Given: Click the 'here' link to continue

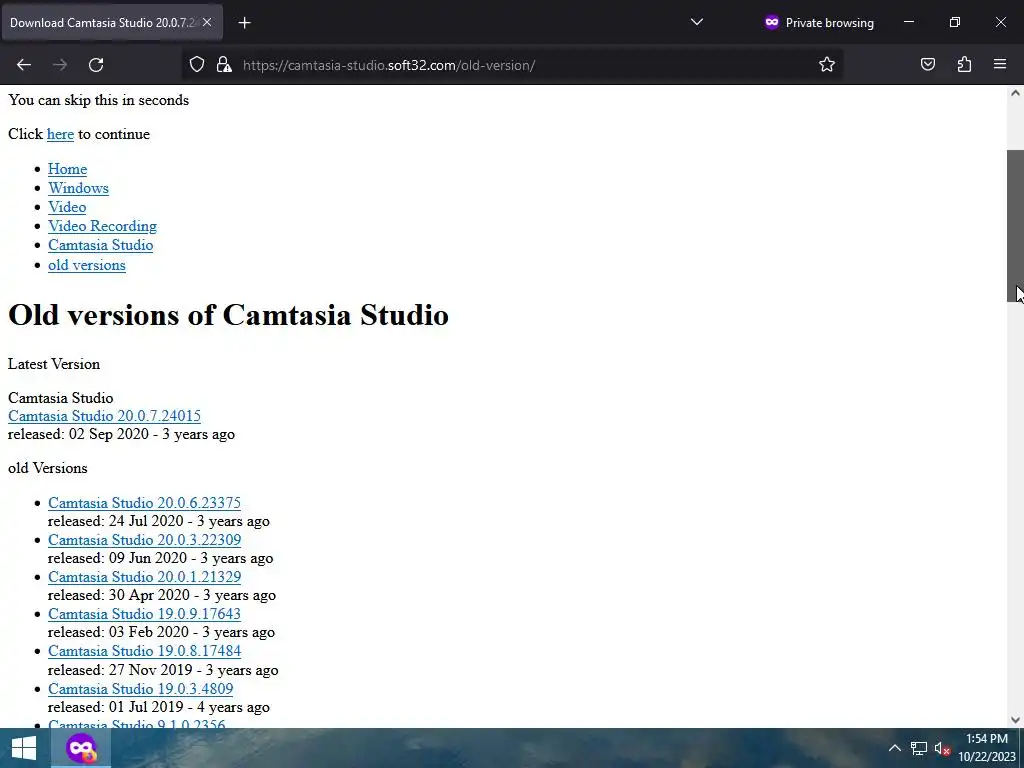Looking at the screenshot, I should (x=60, y=134).
